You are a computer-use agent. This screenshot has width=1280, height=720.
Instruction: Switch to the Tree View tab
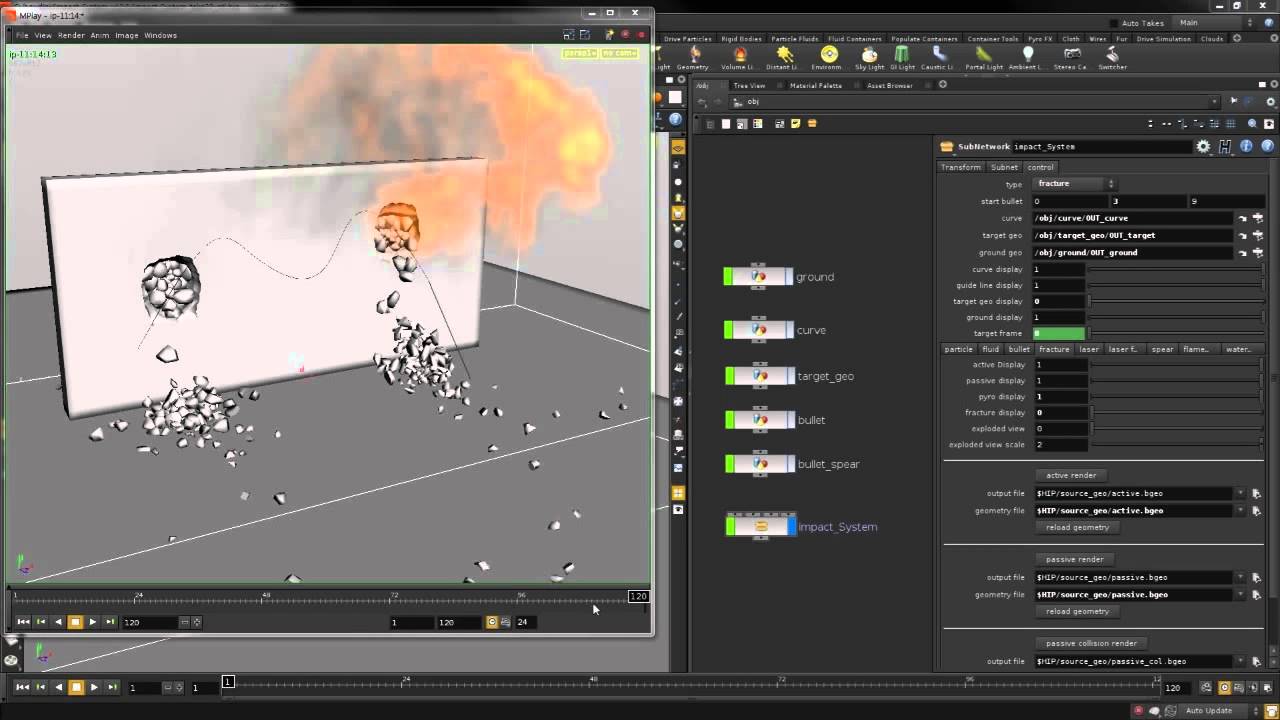[748, 85]
